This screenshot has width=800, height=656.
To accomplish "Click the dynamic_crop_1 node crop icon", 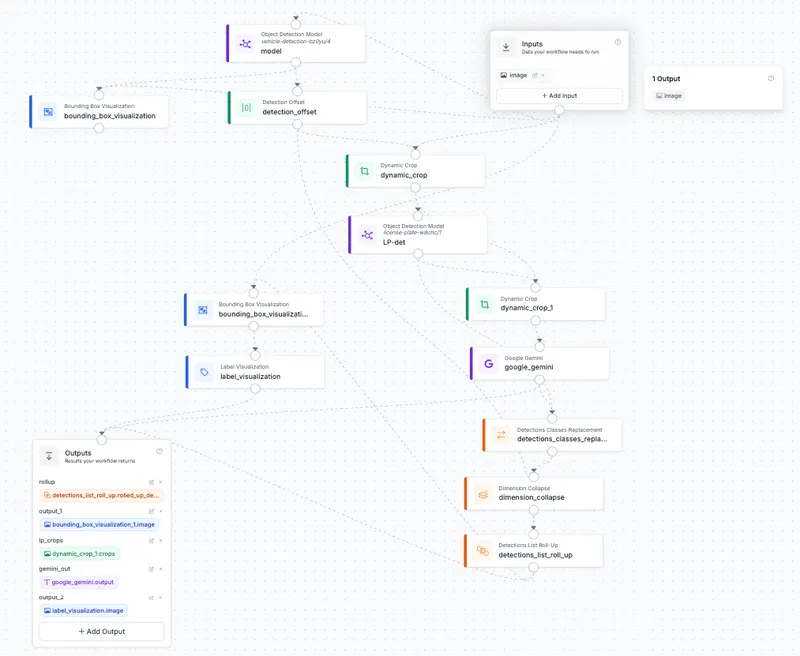I will 485,305.
